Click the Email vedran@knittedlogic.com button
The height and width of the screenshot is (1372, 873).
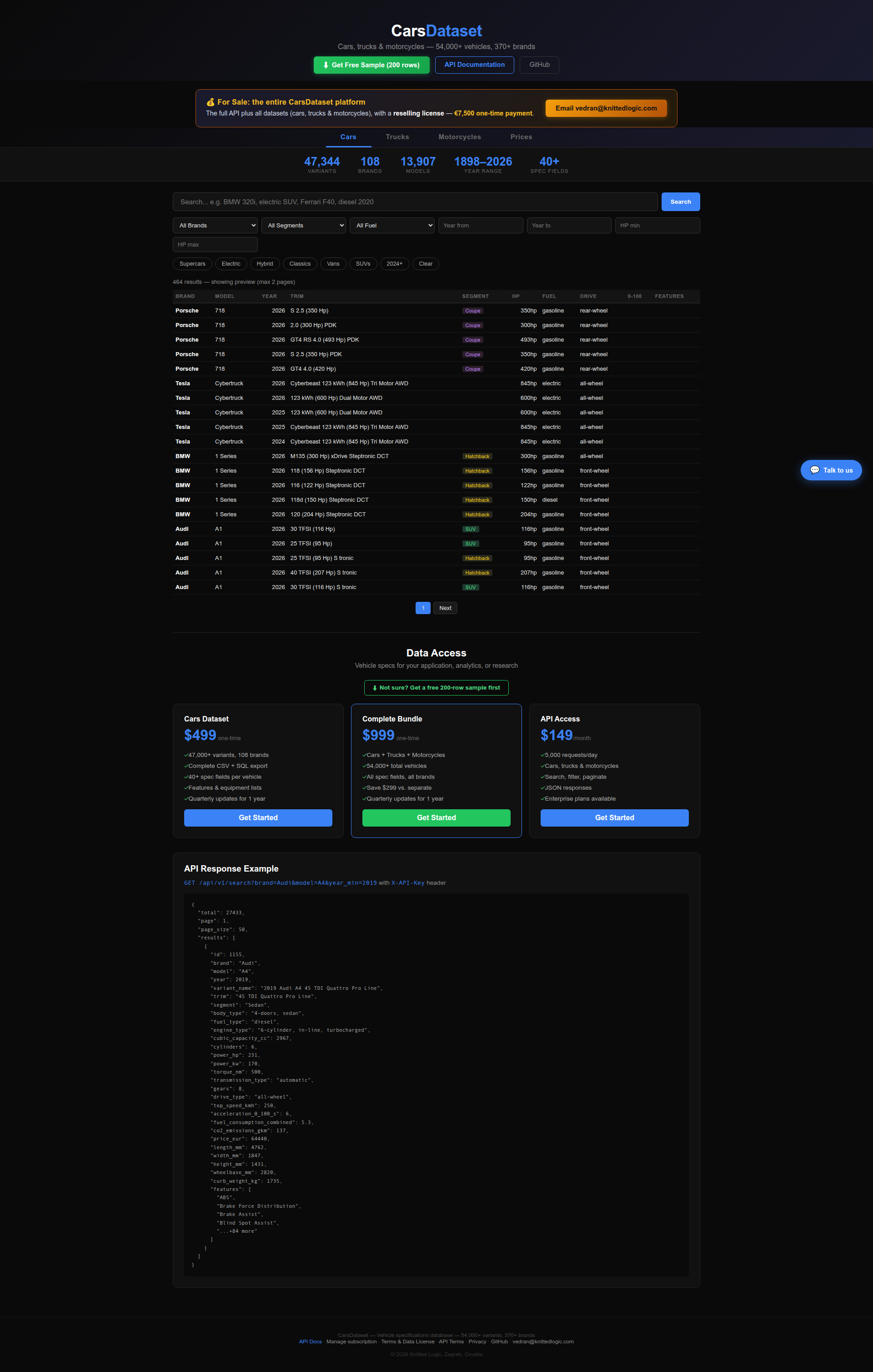606,108
